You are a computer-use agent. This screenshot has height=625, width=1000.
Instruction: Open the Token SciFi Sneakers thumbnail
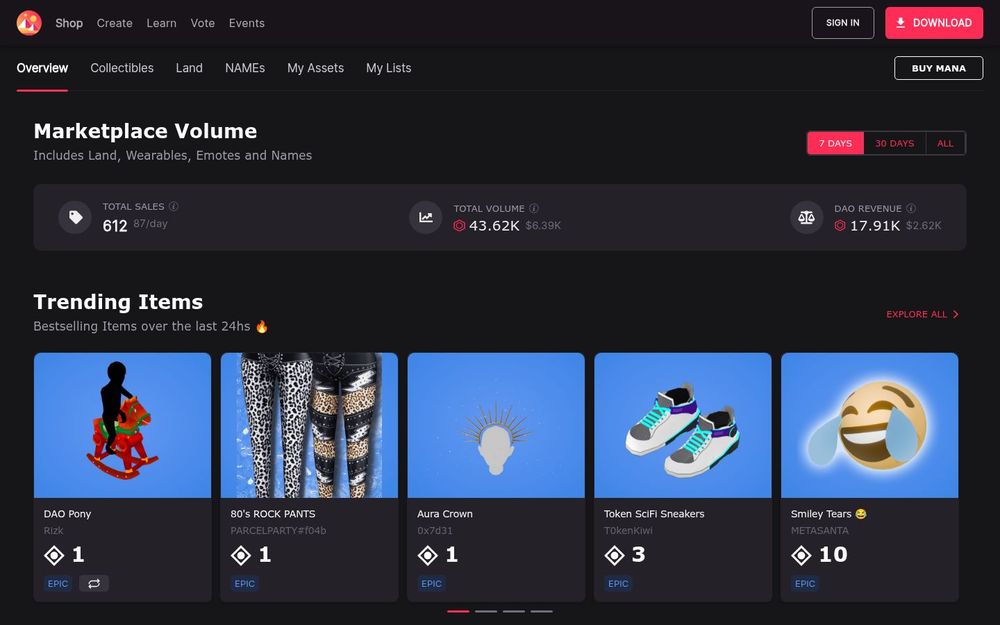683,425
